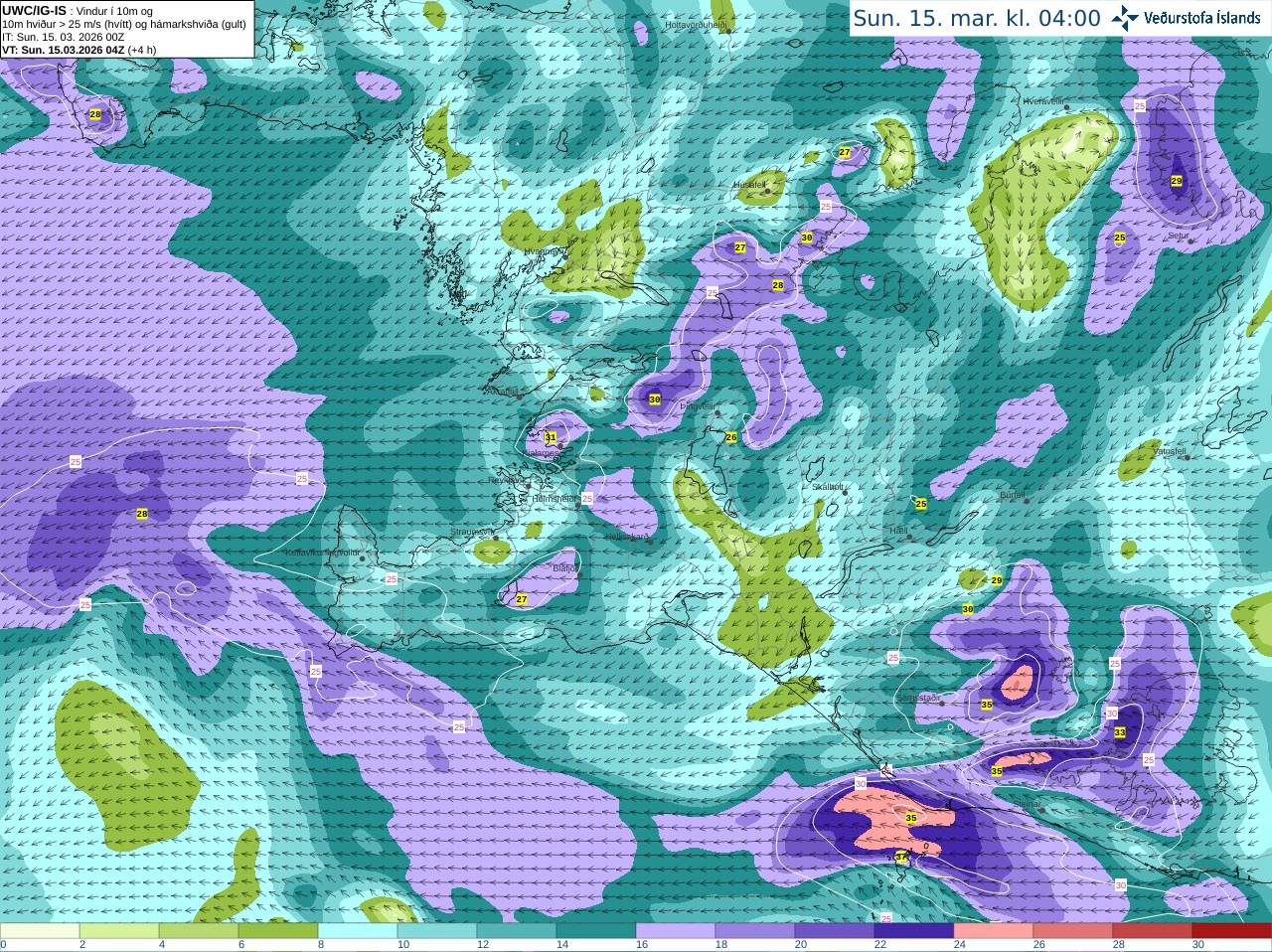Select the deep violet 22–24 m/s legend swatch
This screenshot has width=1272, height=952.
pyautogui.click(x=914, y=931)
